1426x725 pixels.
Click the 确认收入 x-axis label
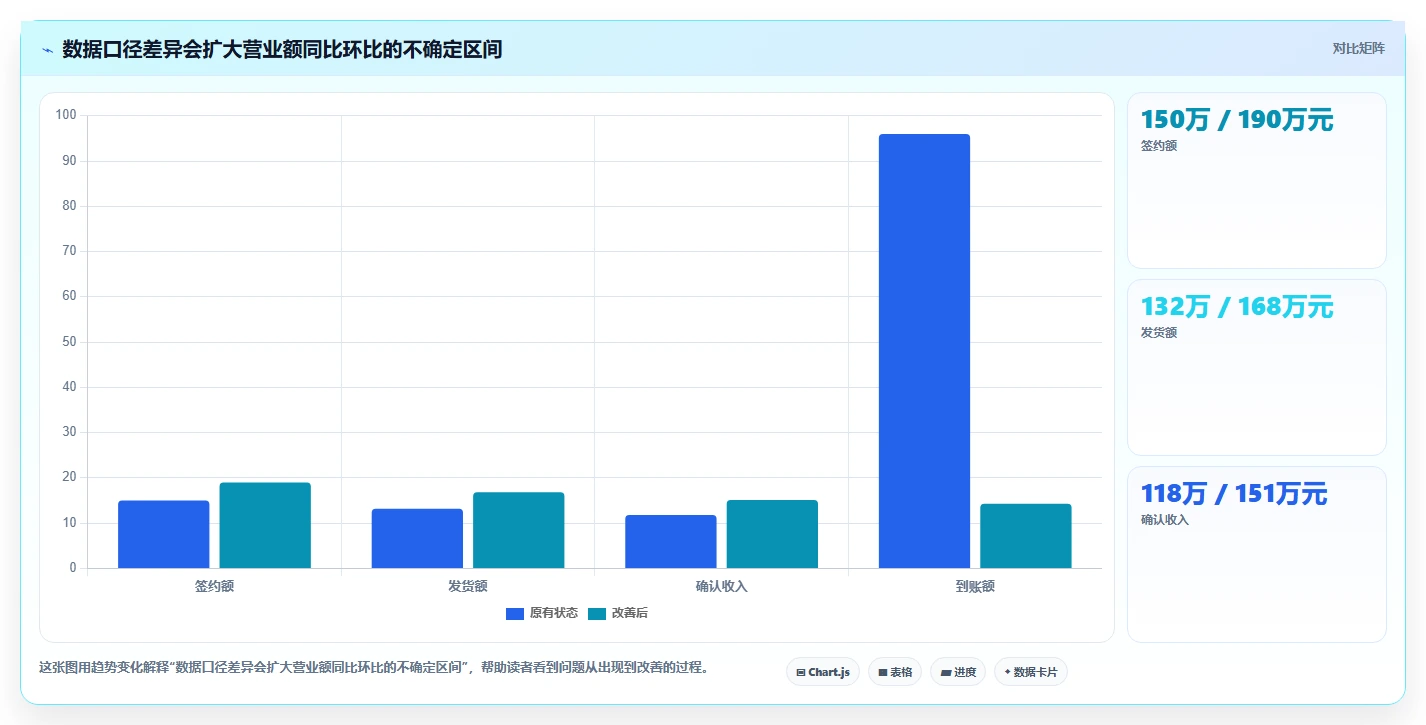point(722,586)
